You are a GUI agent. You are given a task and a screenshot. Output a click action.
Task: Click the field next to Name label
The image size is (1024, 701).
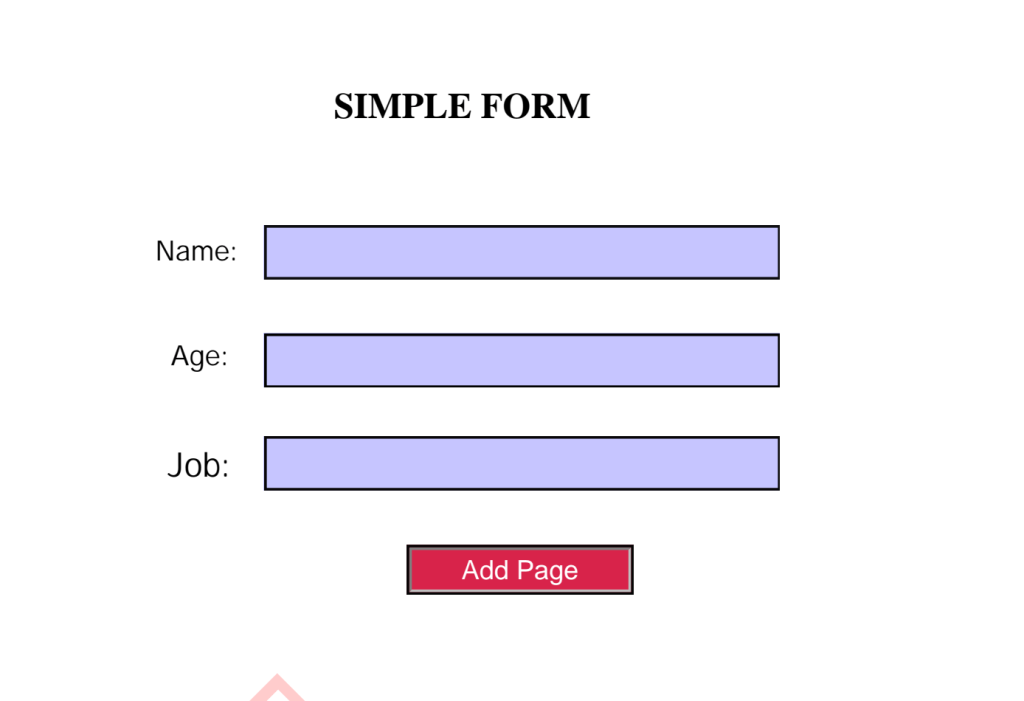[x=522, y=252]
